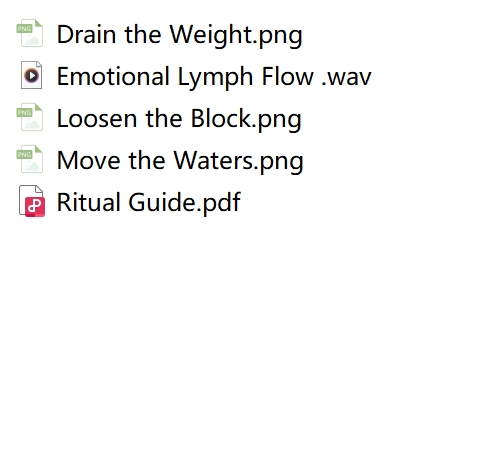The image size is (501, 473).
Task: Click the word "Guide" in the PDF filename
Action: [162, 202]
